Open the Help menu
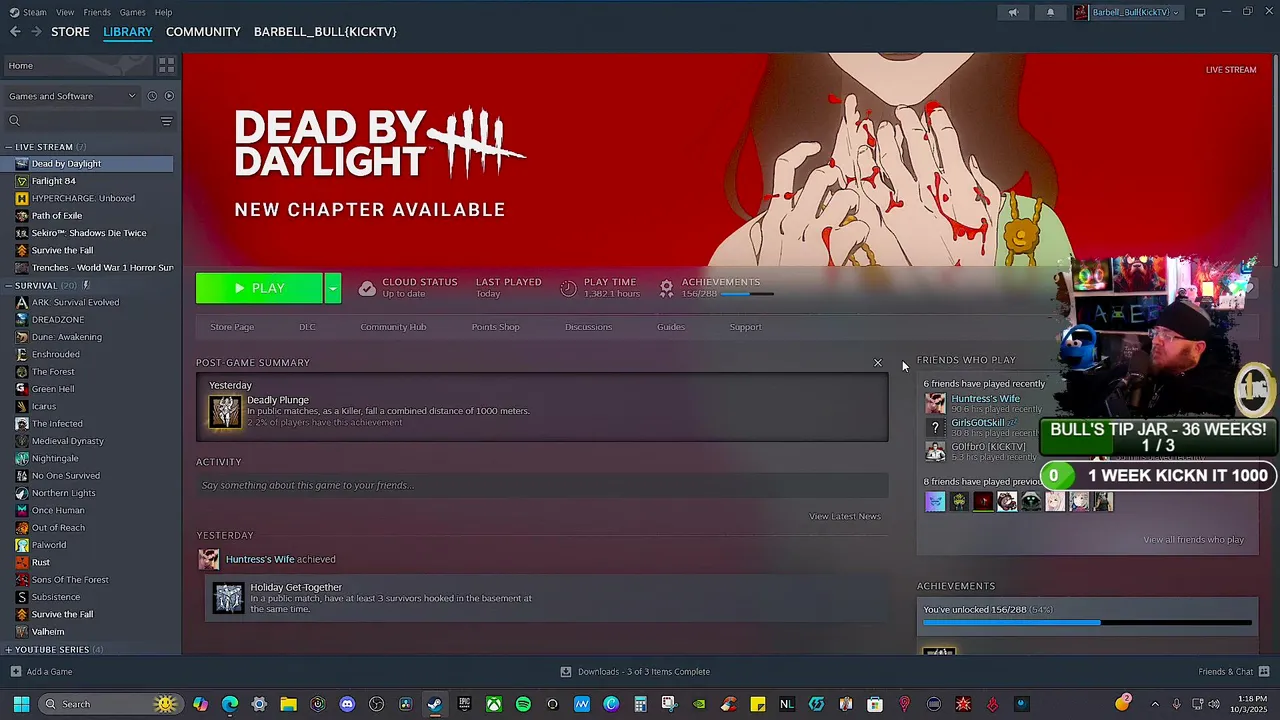1280x720 pixels. click(x=163, y=12)
